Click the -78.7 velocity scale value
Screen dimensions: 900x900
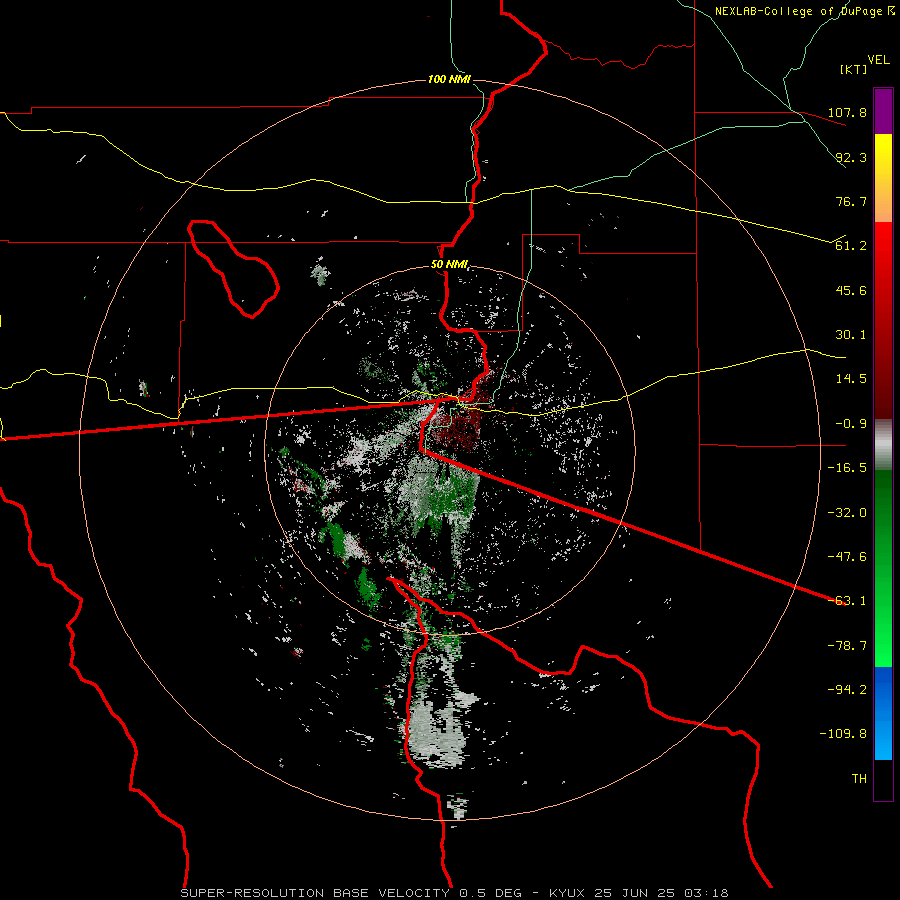[847, 646]
